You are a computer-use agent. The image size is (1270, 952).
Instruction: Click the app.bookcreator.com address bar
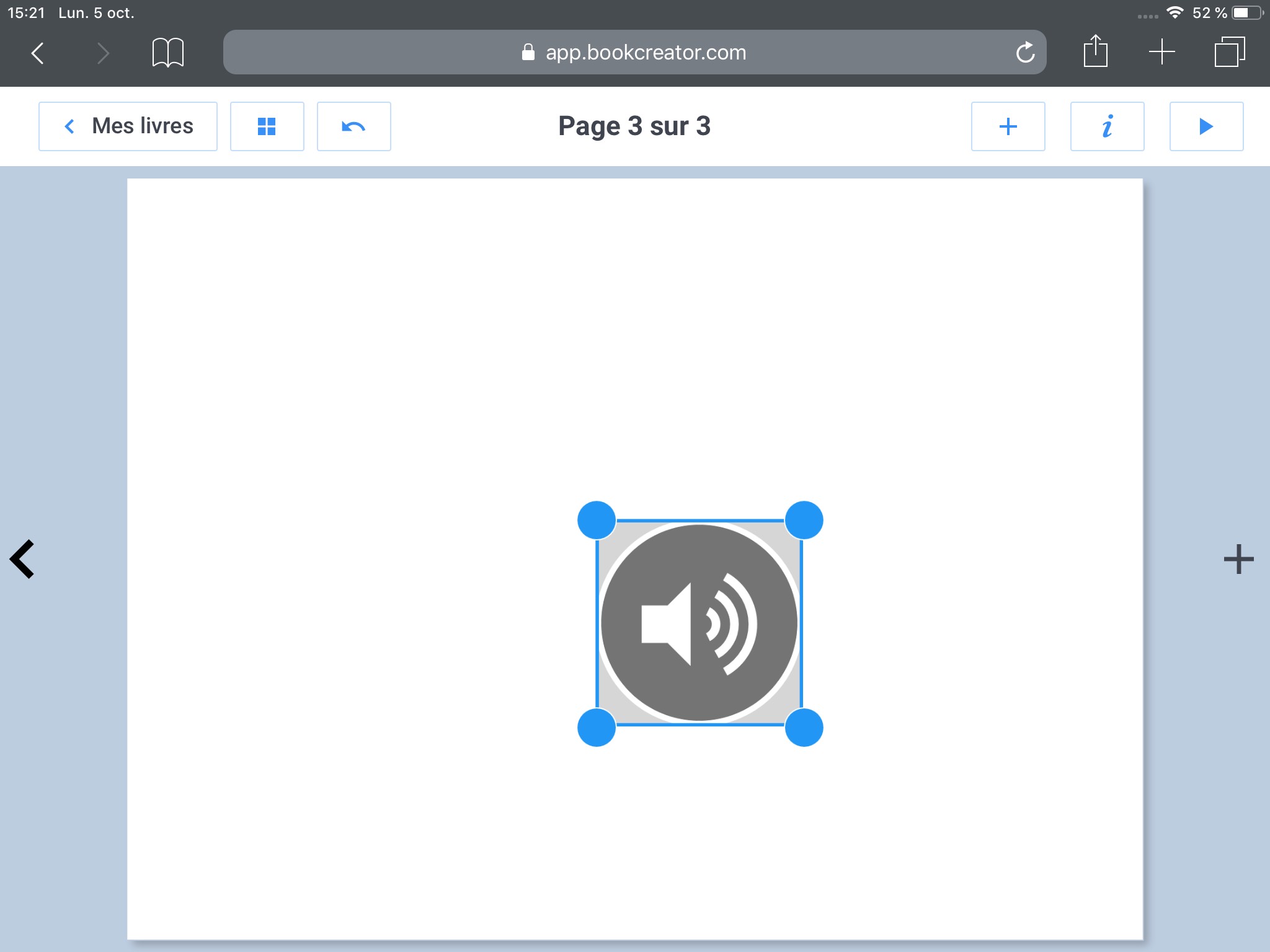(x=634, y=53)
